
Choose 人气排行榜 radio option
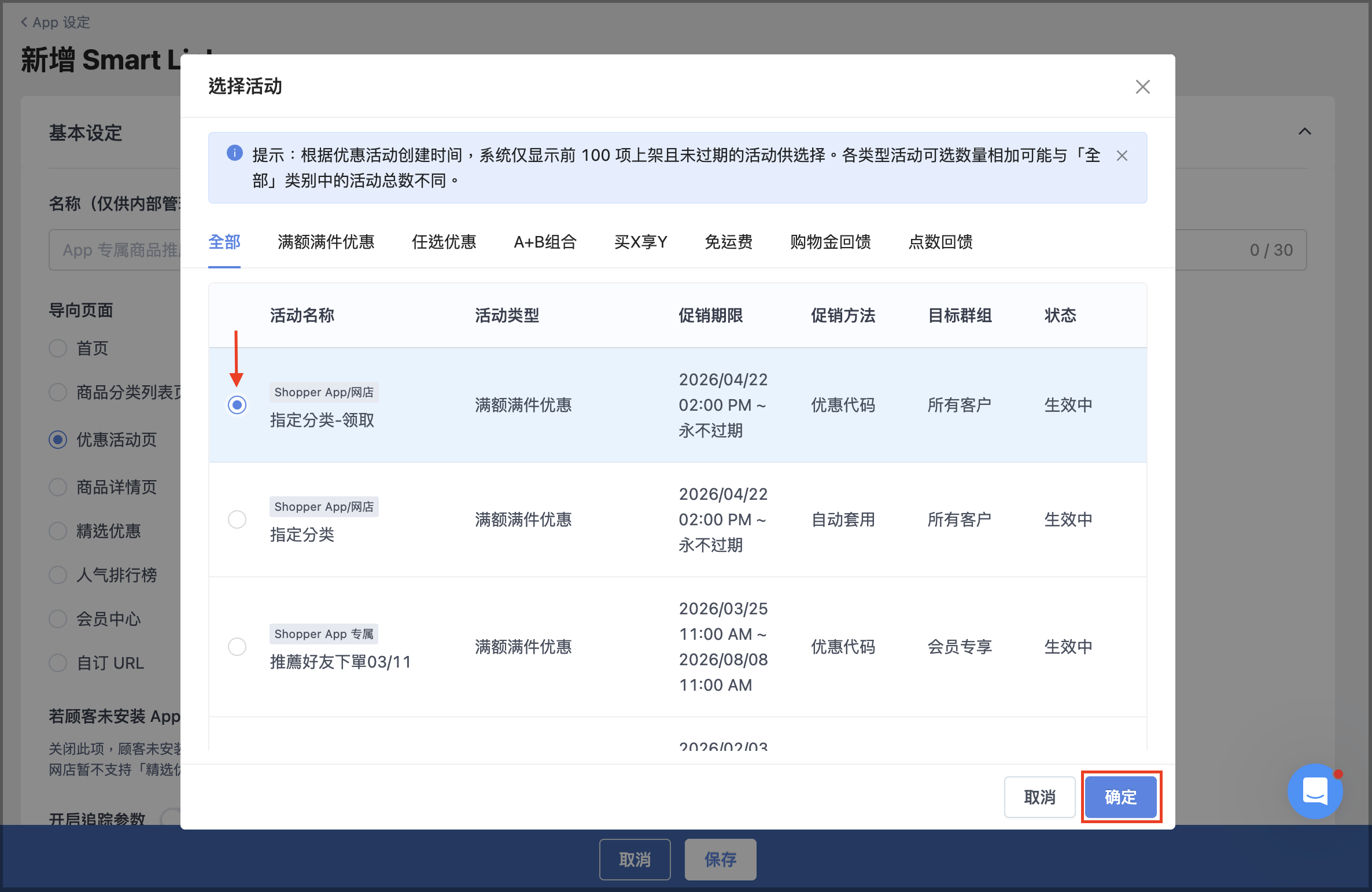pos(58,575)
